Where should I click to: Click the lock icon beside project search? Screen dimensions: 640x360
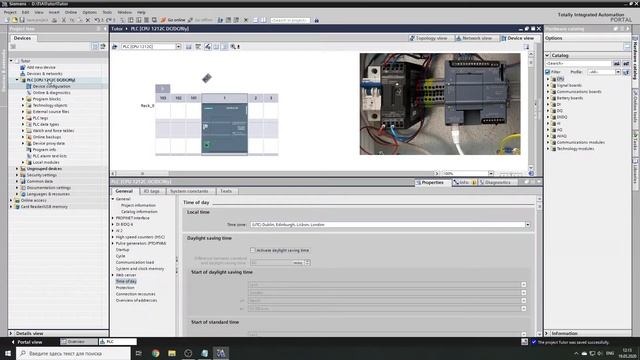[x=317, y=20]
